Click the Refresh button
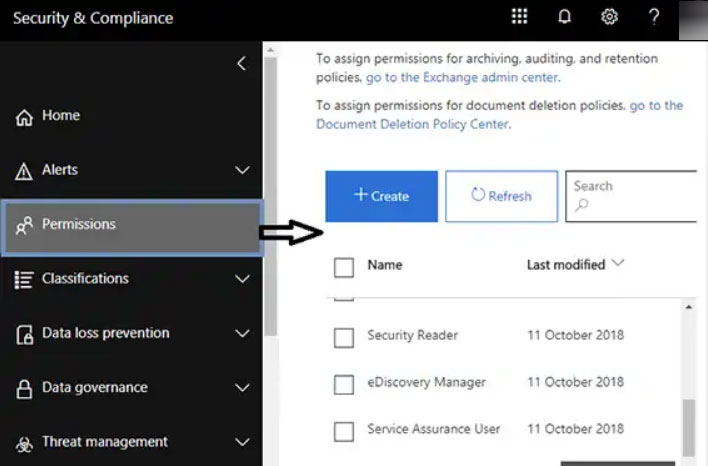The image size is (708, 466). 502,196
